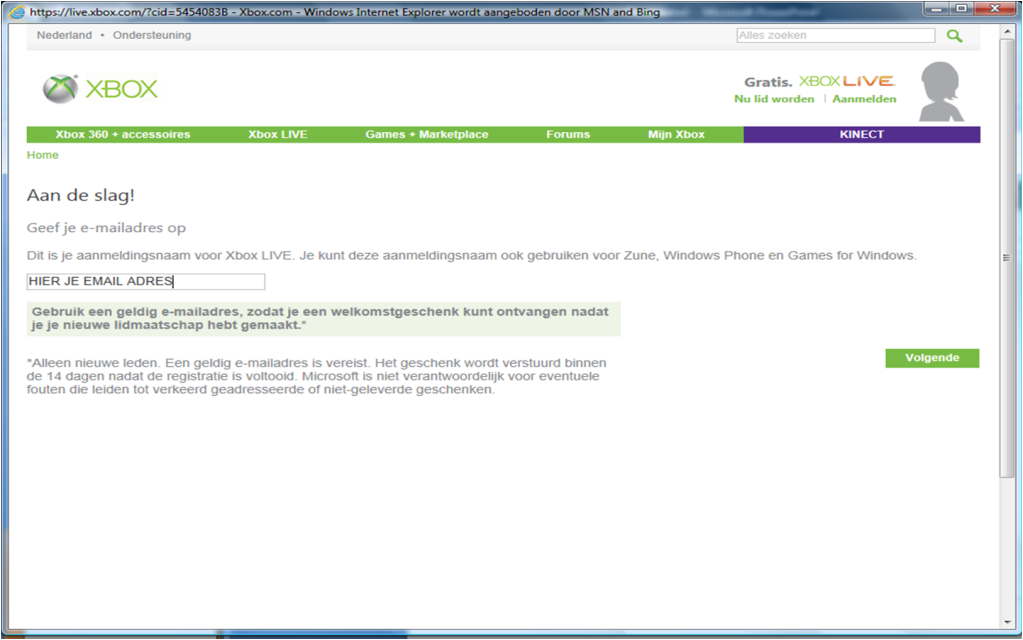Select Mijn Xbox in navigation bar
The height and width of the screenshot is (640, 1023).
(x=676, y=134)
